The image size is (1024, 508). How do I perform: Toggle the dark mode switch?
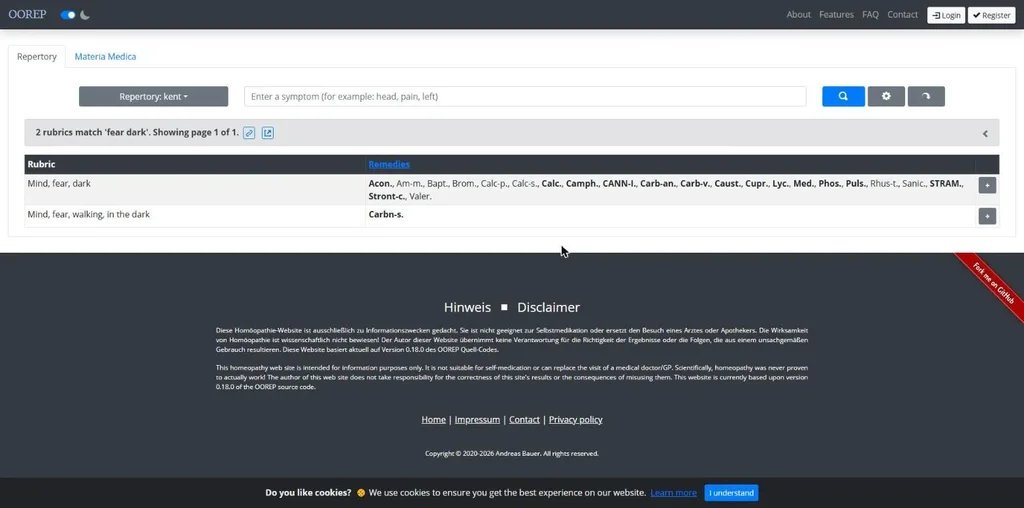click(68, 14)
